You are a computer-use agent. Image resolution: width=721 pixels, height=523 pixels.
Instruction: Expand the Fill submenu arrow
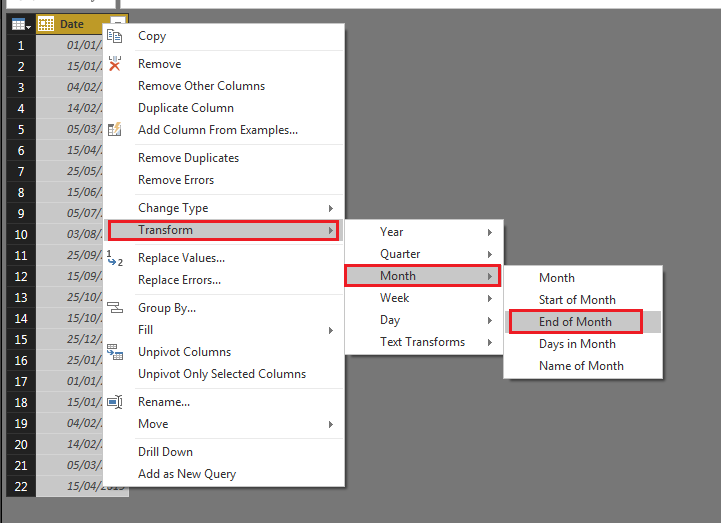(331, 330)
